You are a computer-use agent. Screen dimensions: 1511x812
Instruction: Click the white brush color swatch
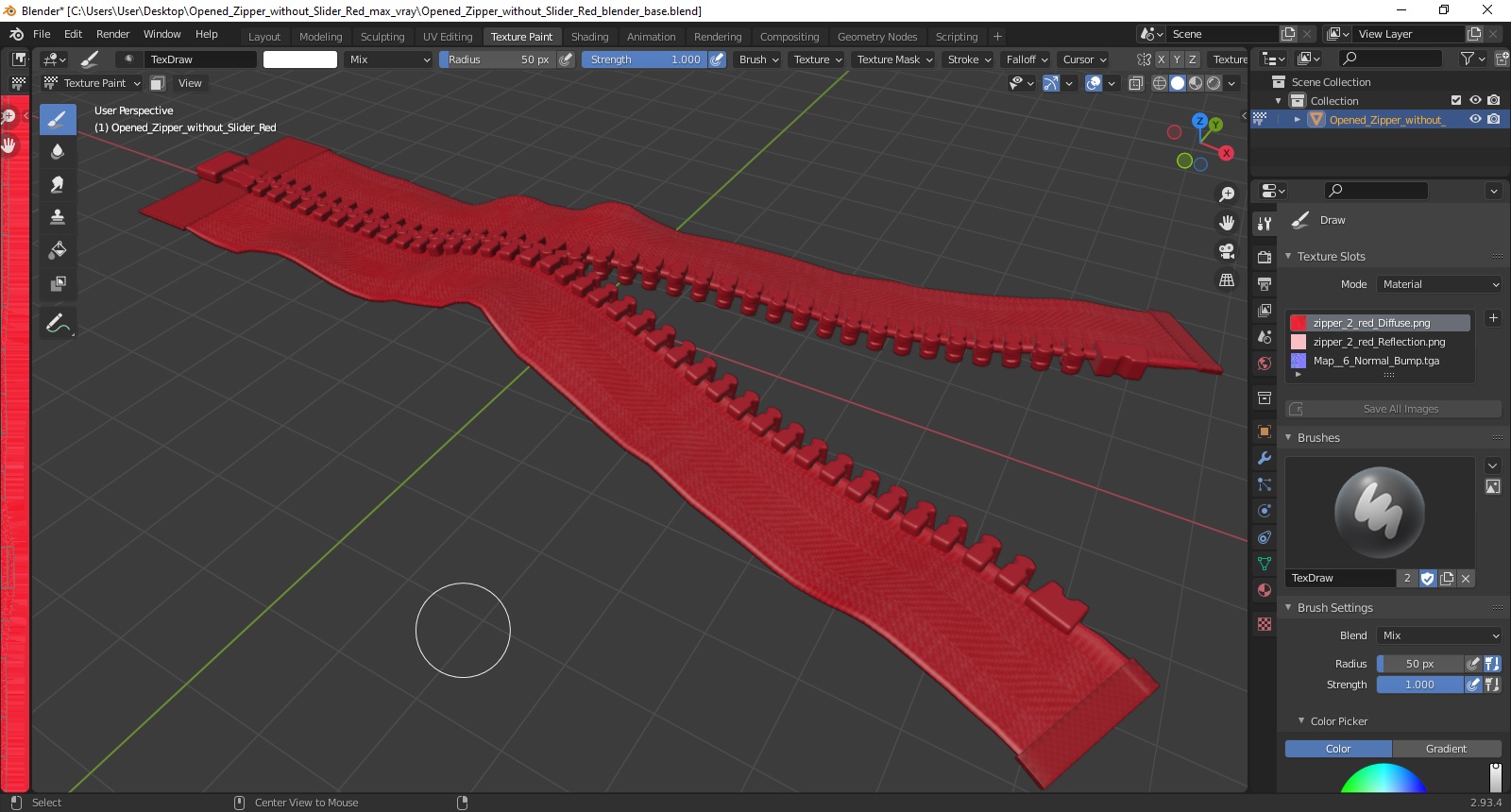pos(300,59)
